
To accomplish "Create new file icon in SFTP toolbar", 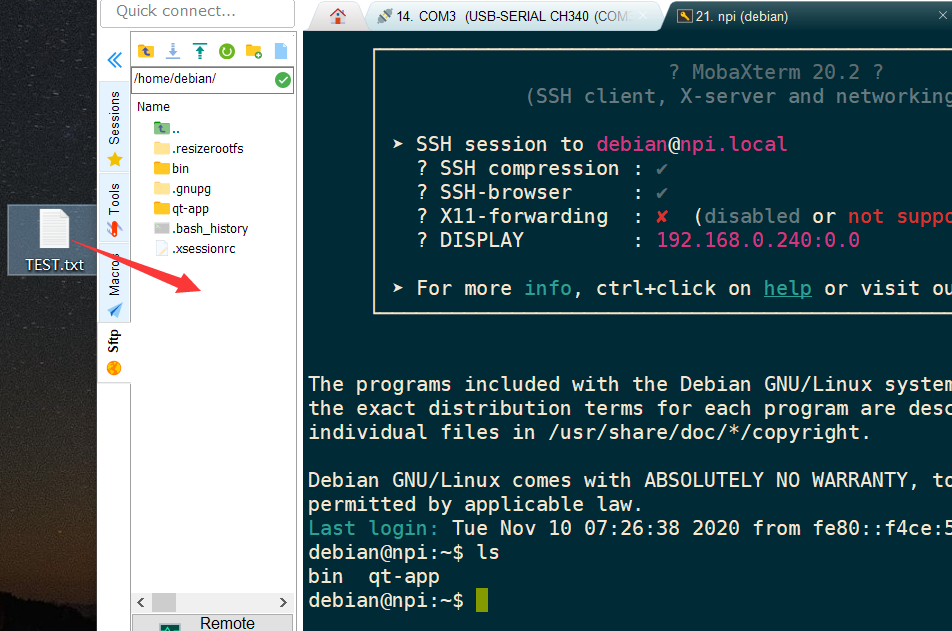I will point(280,51).
